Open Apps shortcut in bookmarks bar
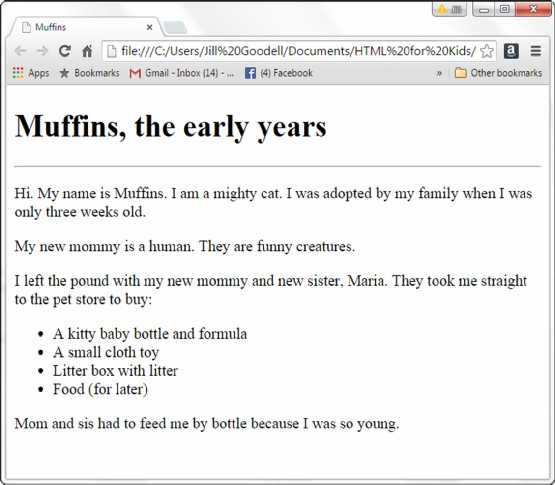 (x=31, y=73)
